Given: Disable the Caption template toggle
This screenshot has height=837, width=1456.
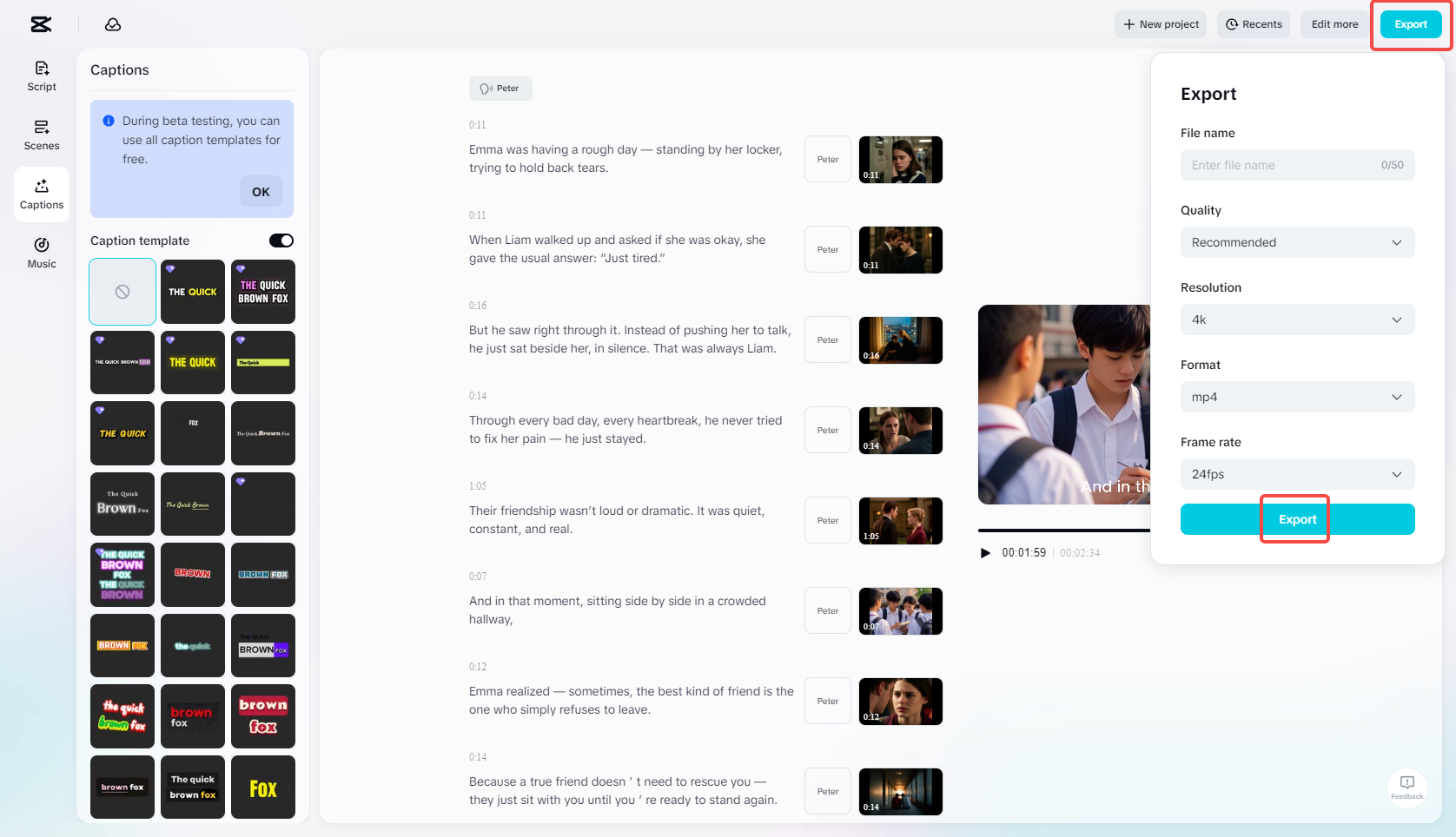Looking at the screenshot, I should click(281, 241).
